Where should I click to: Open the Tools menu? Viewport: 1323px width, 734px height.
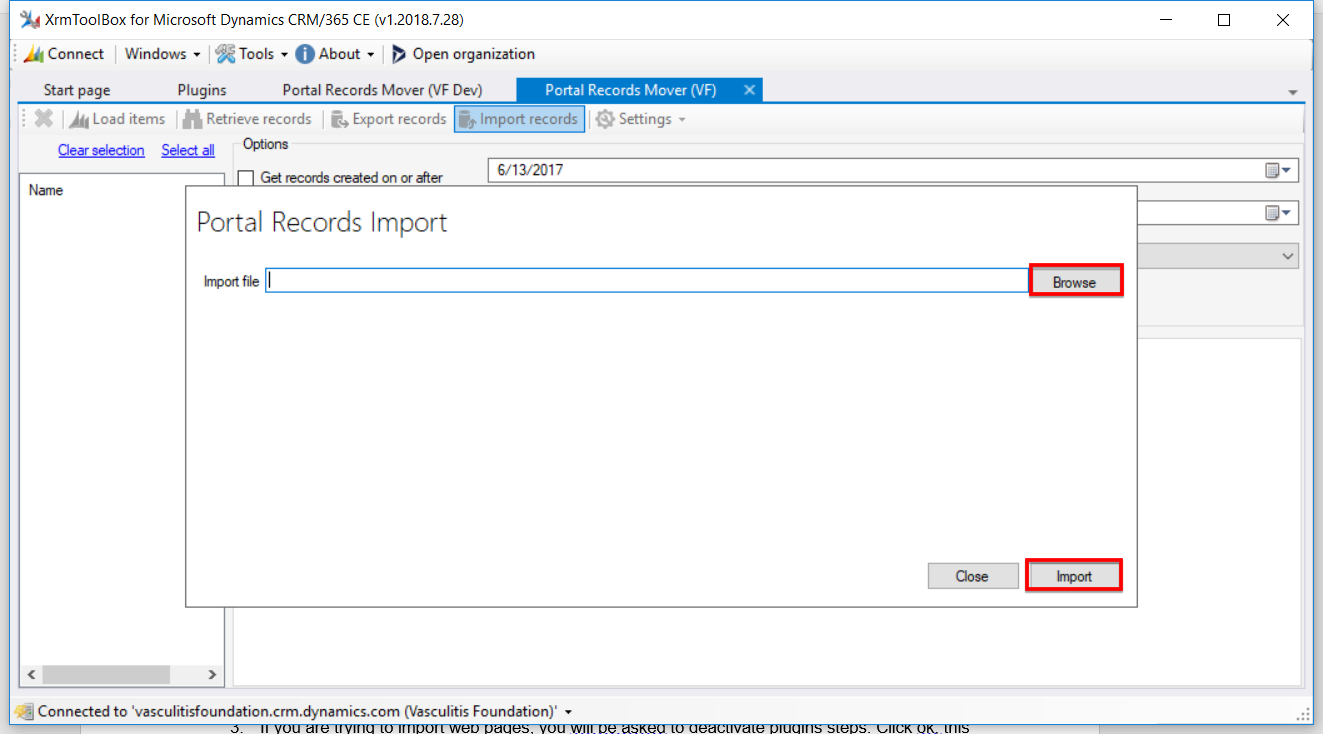(x=251, y=54)
